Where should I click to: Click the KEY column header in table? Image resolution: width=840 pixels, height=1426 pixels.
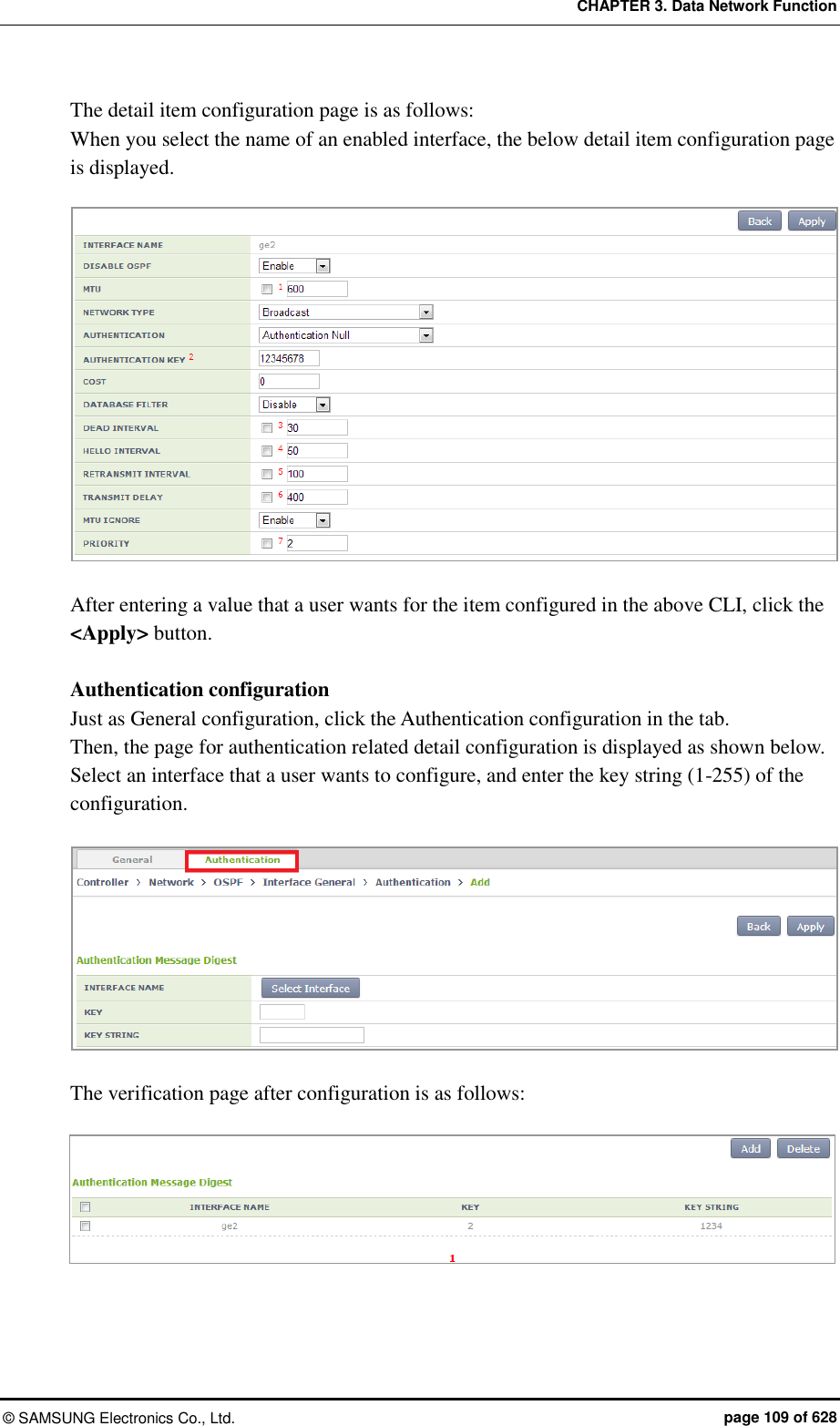470,1207
